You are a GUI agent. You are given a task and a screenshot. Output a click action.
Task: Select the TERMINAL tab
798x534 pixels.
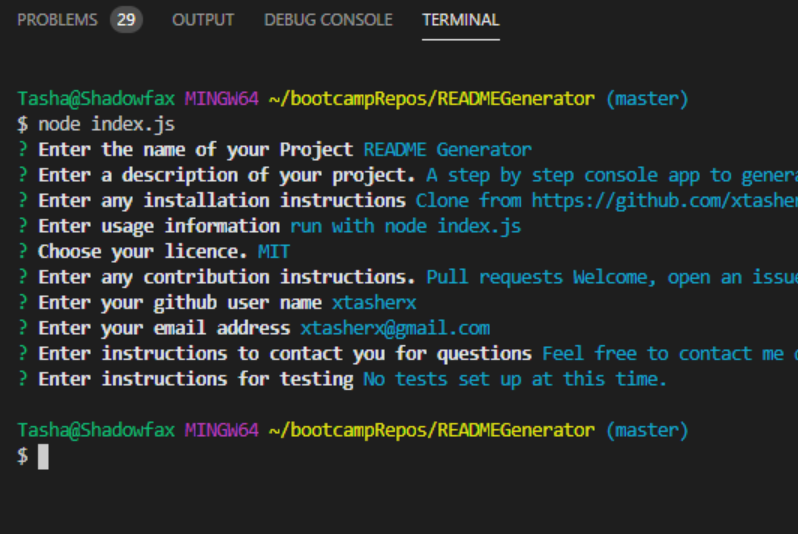pos(460,20)
